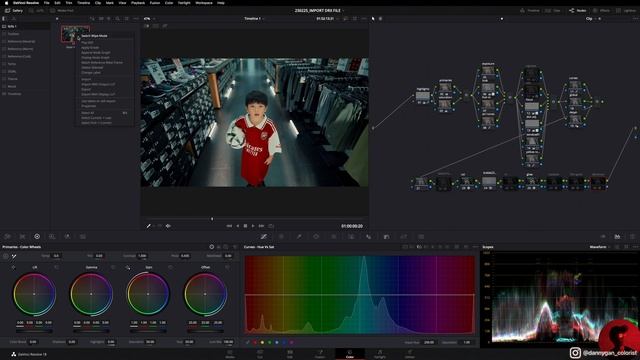Open the Media Pool panel button
The width and height of the screenshot is (640, 360).
62,11
